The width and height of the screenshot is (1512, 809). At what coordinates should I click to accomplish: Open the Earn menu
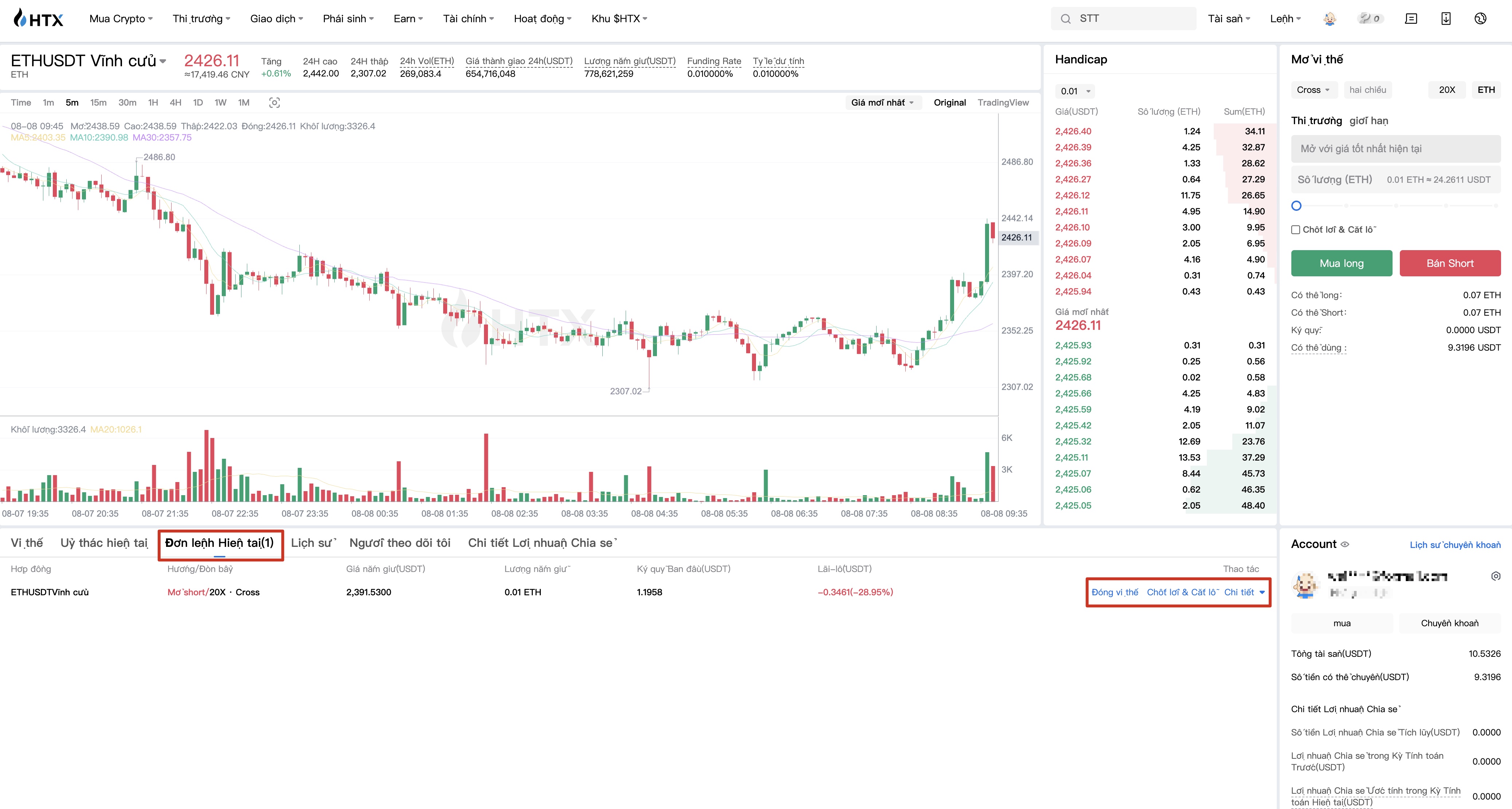point(408,19)
